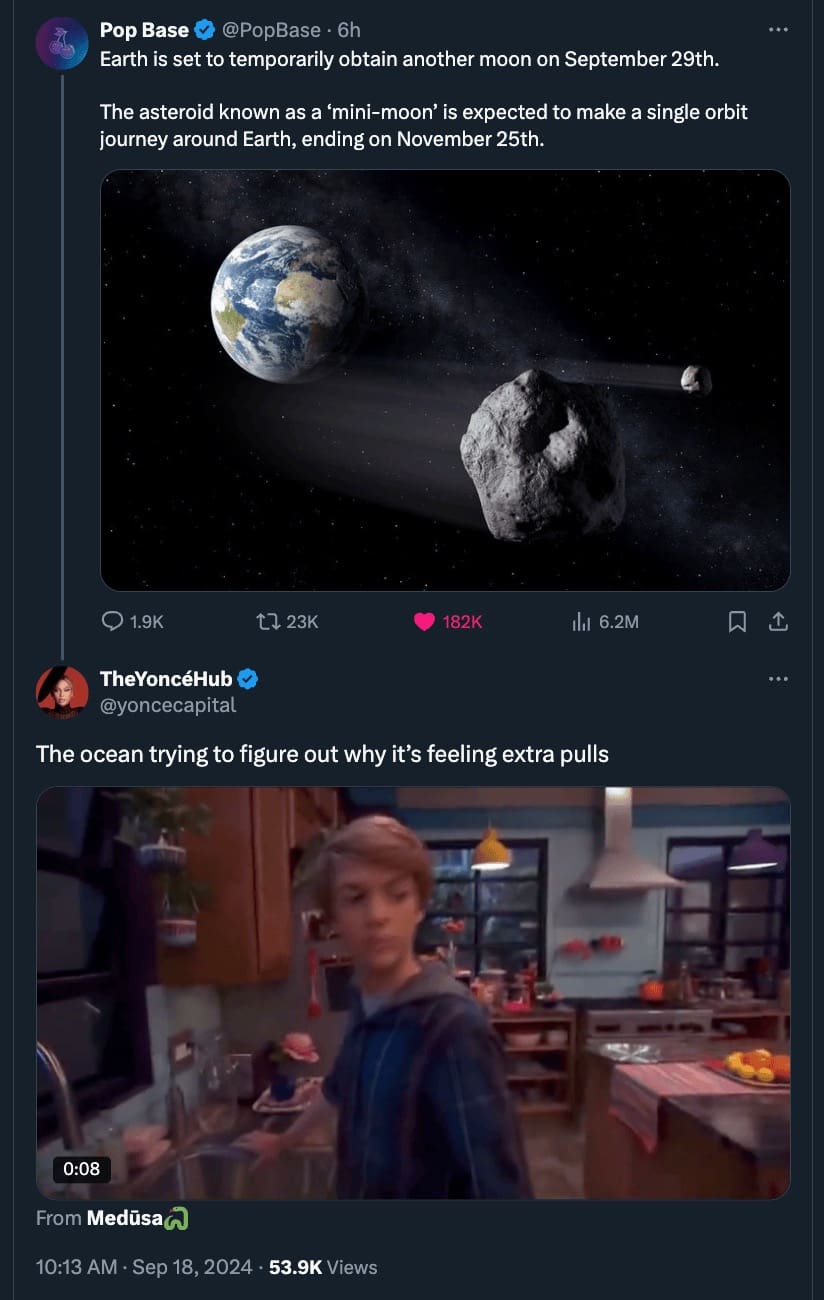This screenshot has width=824, height=1300.
Task: Open the asteroid and Earth image
Action: (445, 380)
